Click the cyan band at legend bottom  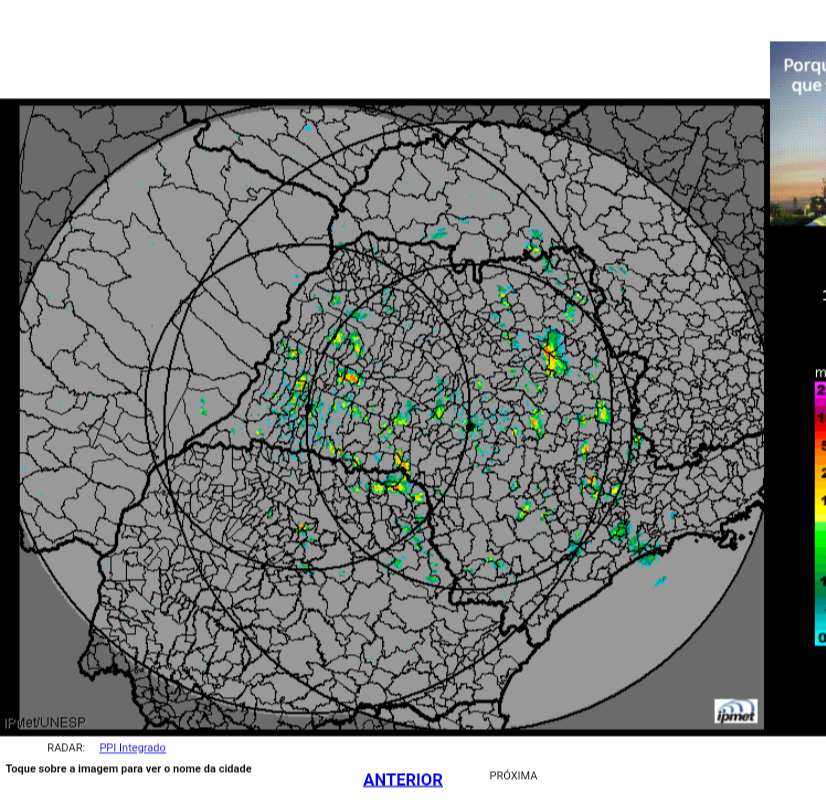coord(820,630)
